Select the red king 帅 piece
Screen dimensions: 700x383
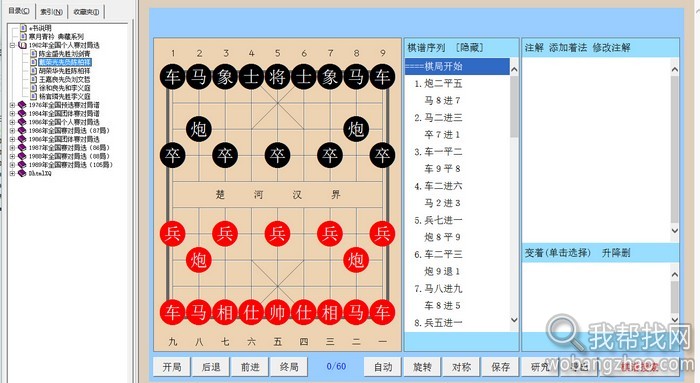pos(277,312)
